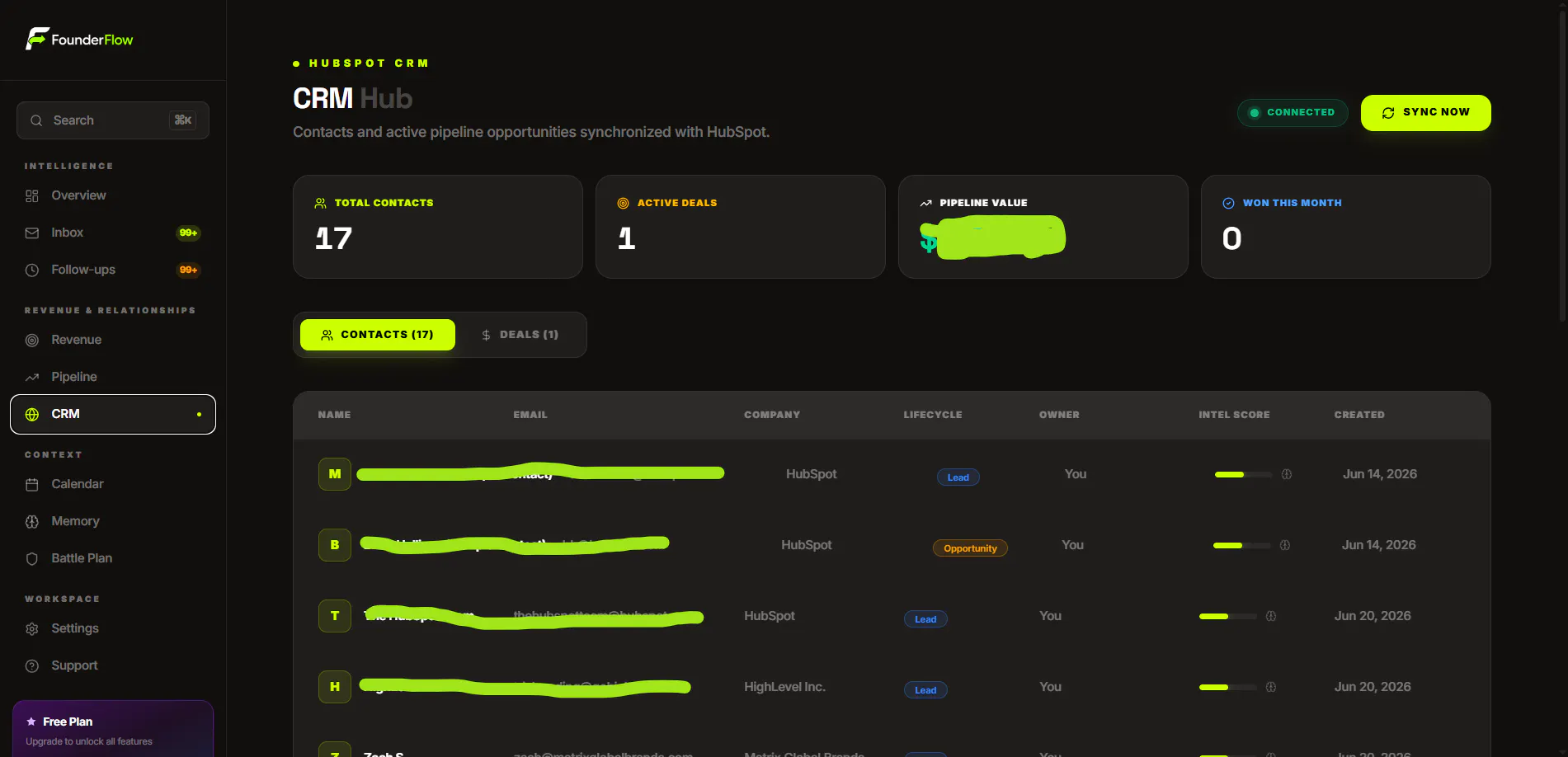This screenshot has width=1568, height=757.
Task: Click the CRM Hub page heading
Action: point(352,99)
